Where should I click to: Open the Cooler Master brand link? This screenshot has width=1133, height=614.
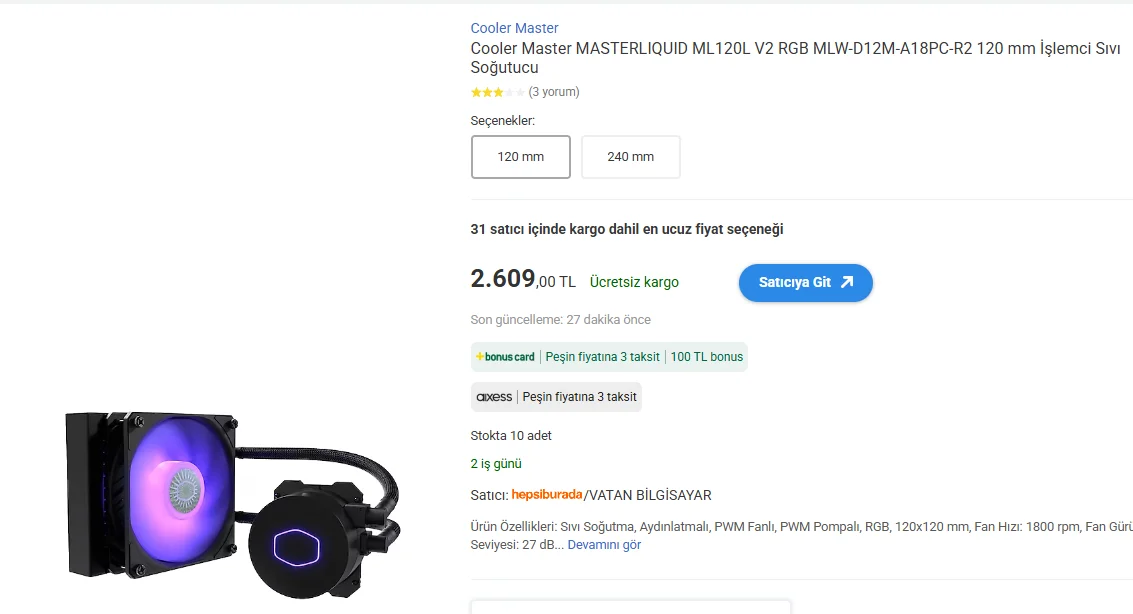pos(514,28)
